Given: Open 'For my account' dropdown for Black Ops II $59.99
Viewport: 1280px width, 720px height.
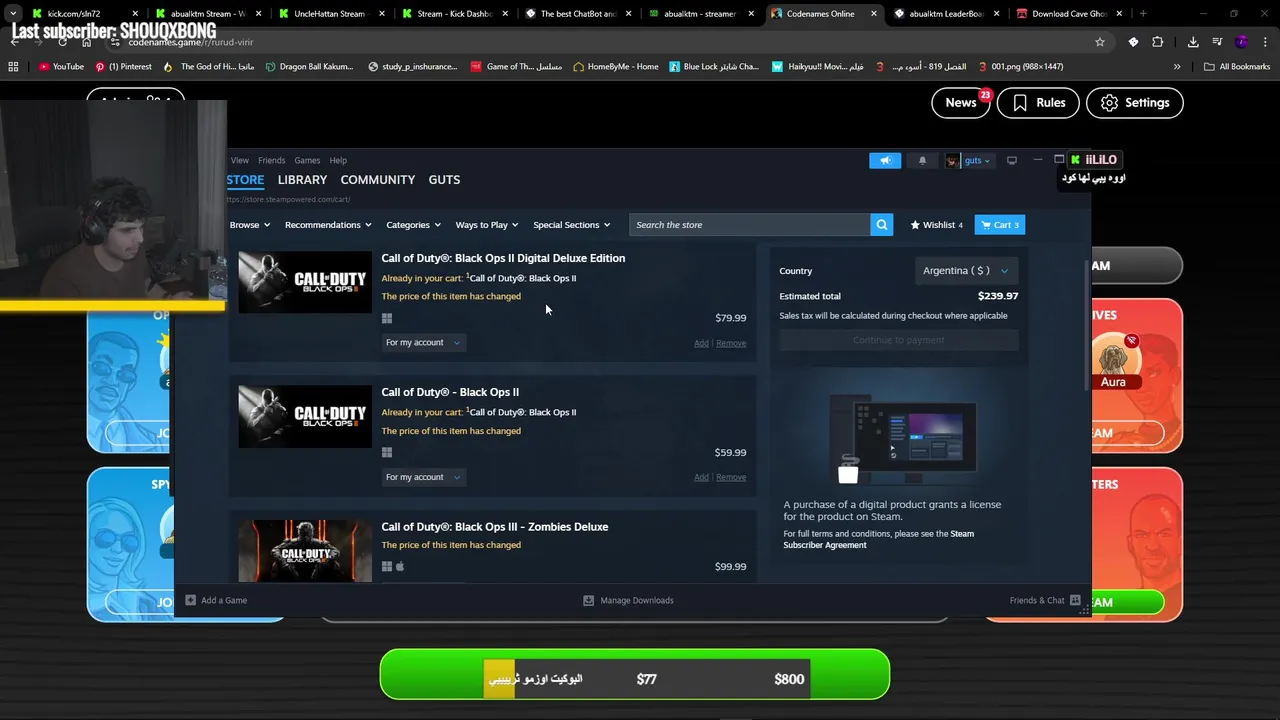Looking at the screenshot, I should (x=423, y=477).
